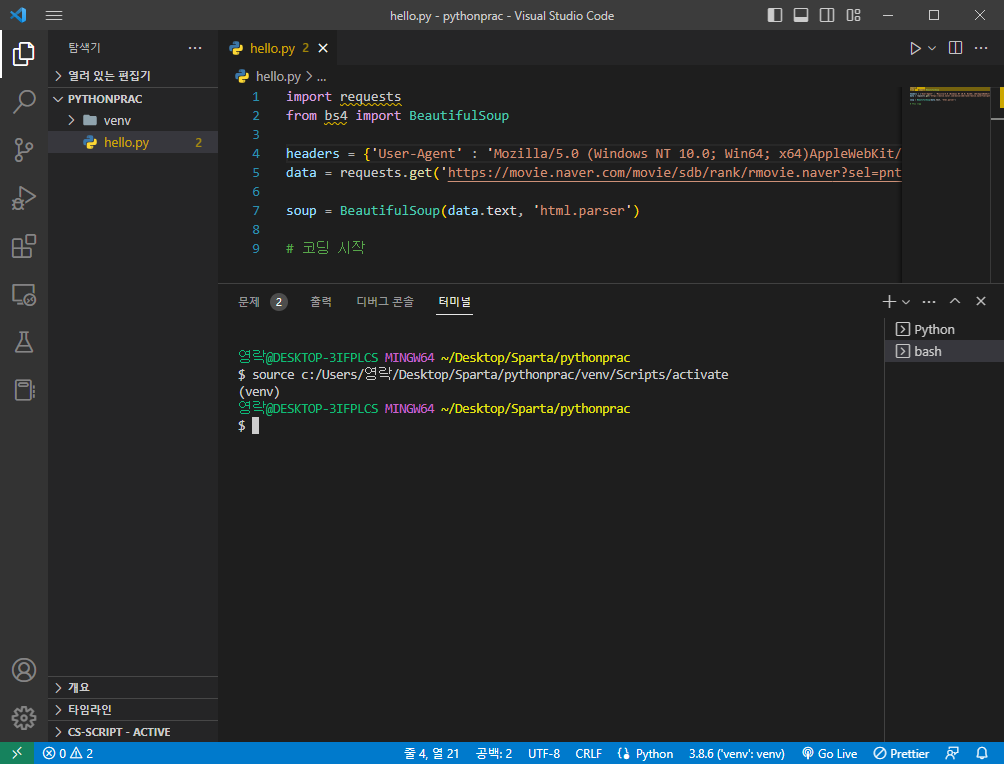This screenshot has height=764, width=1004.
Task: Select the hello.py editor tab
Action: point(278,48)
